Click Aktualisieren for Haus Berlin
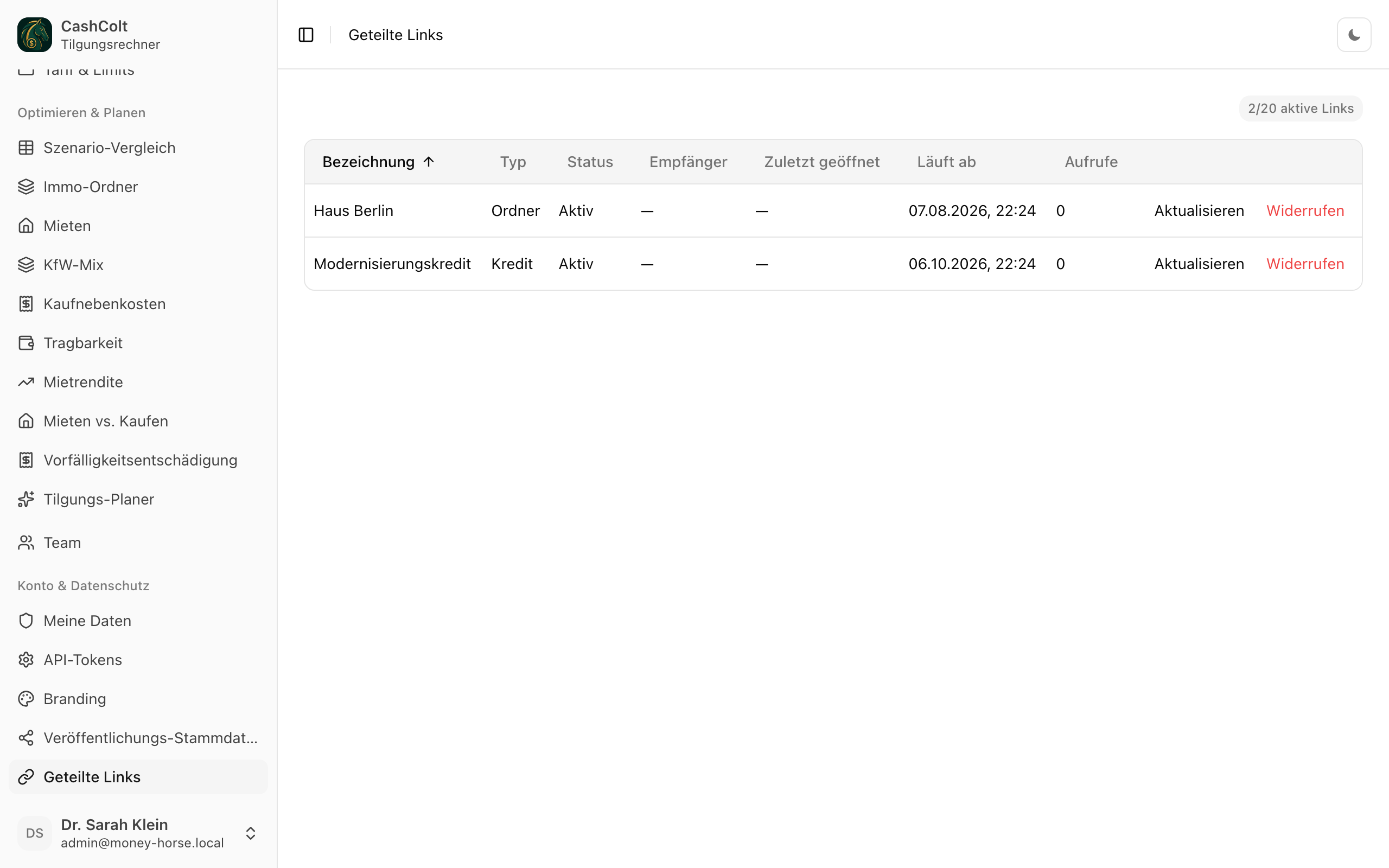This screenshot has width=1389, height=868. [x=1199, y=210]
